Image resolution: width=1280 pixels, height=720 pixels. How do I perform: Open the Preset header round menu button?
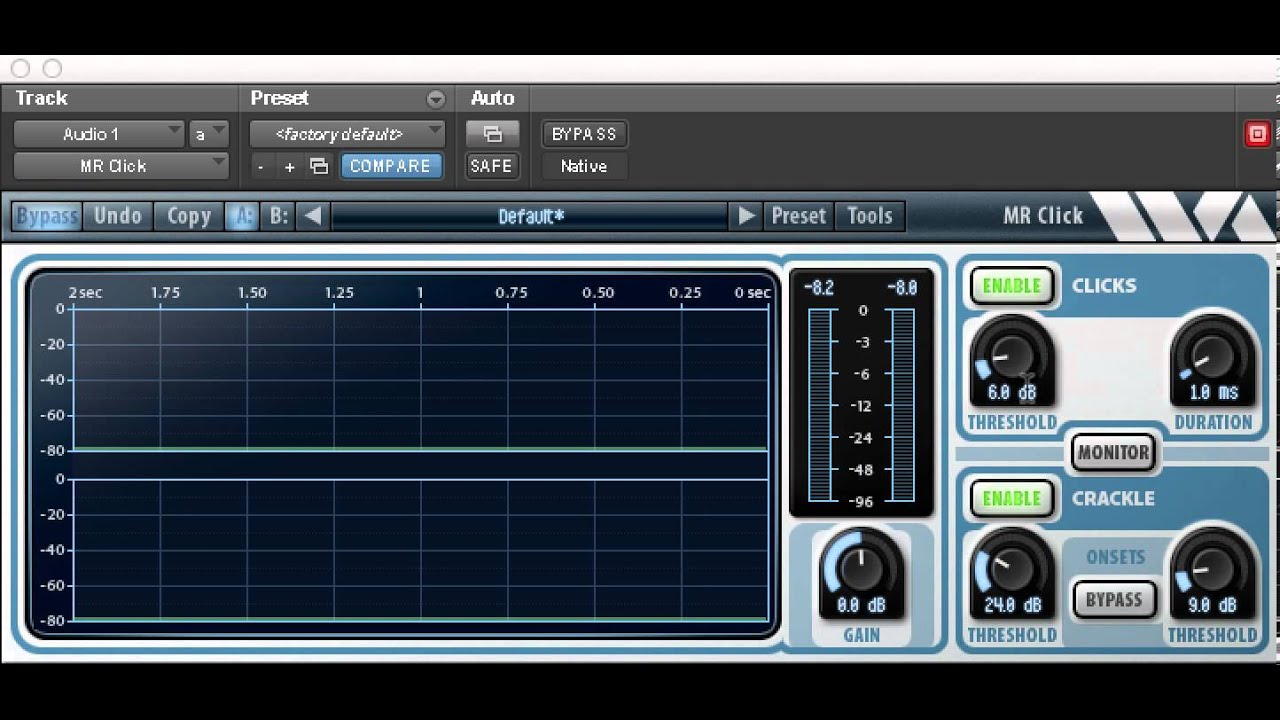(435, 98)
